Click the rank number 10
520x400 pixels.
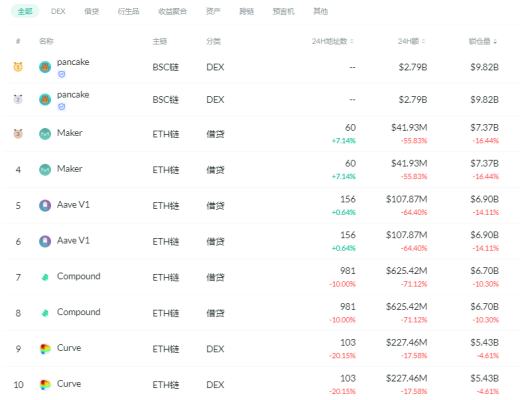[18, 385]
